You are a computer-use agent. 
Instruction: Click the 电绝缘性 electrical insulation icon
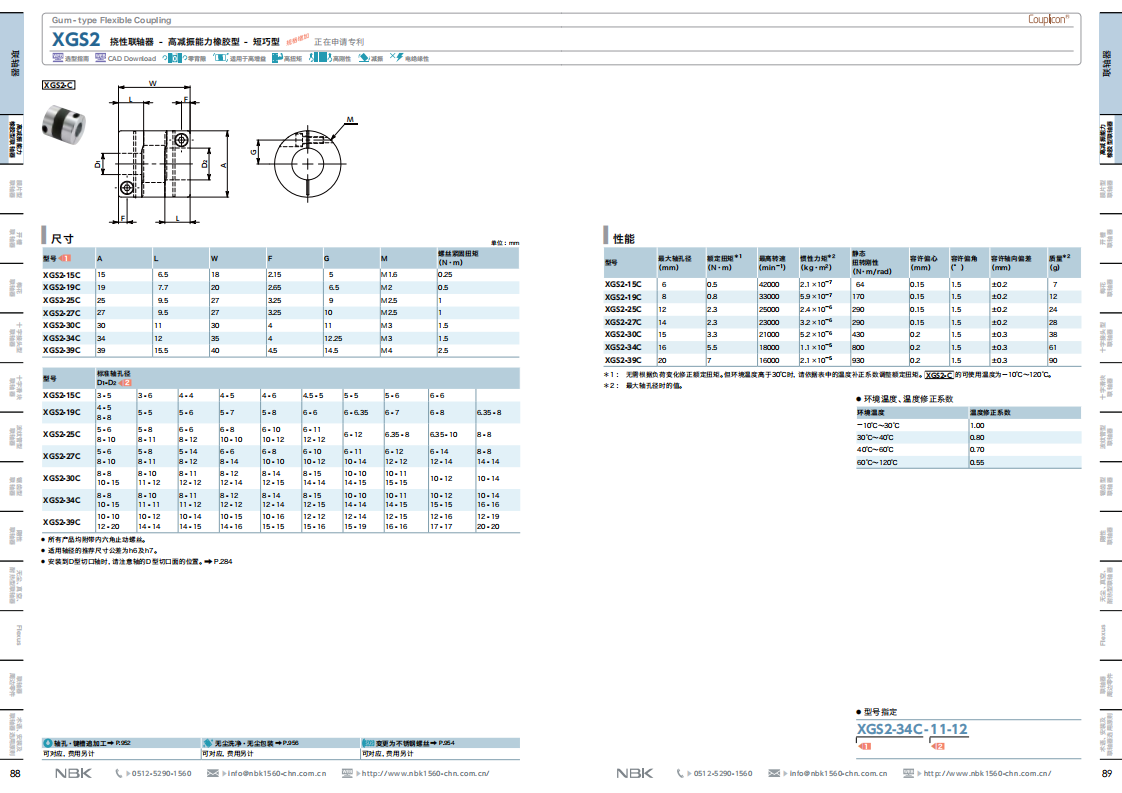click(x=397, y=57)
